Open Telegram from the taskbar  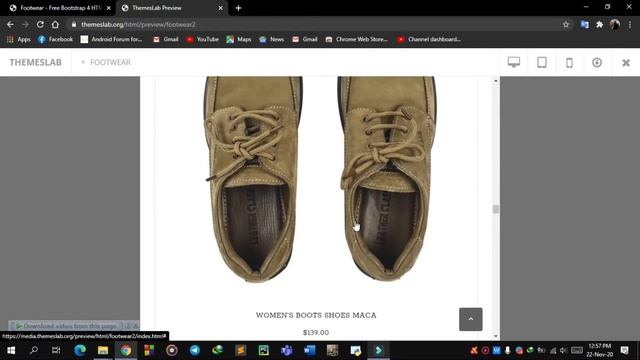click(x=195, y=350)
